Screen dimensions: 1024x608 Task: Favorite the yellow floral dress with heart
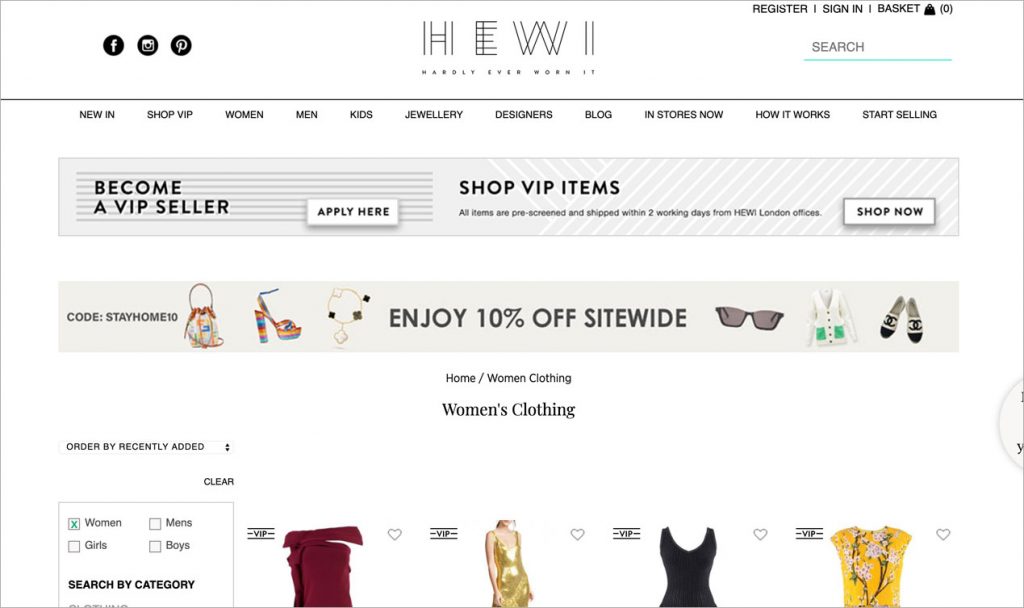(943, 534)
